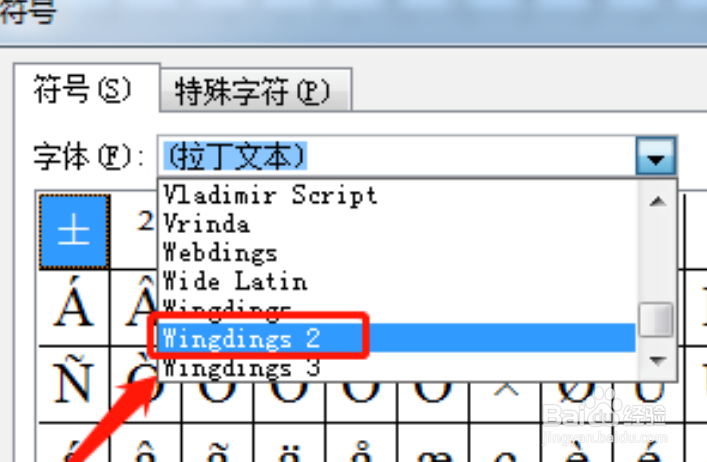Select Wingdings 3 in the font list
The width and height of the screenshot is (707, 462).
(x=397, y=367)
